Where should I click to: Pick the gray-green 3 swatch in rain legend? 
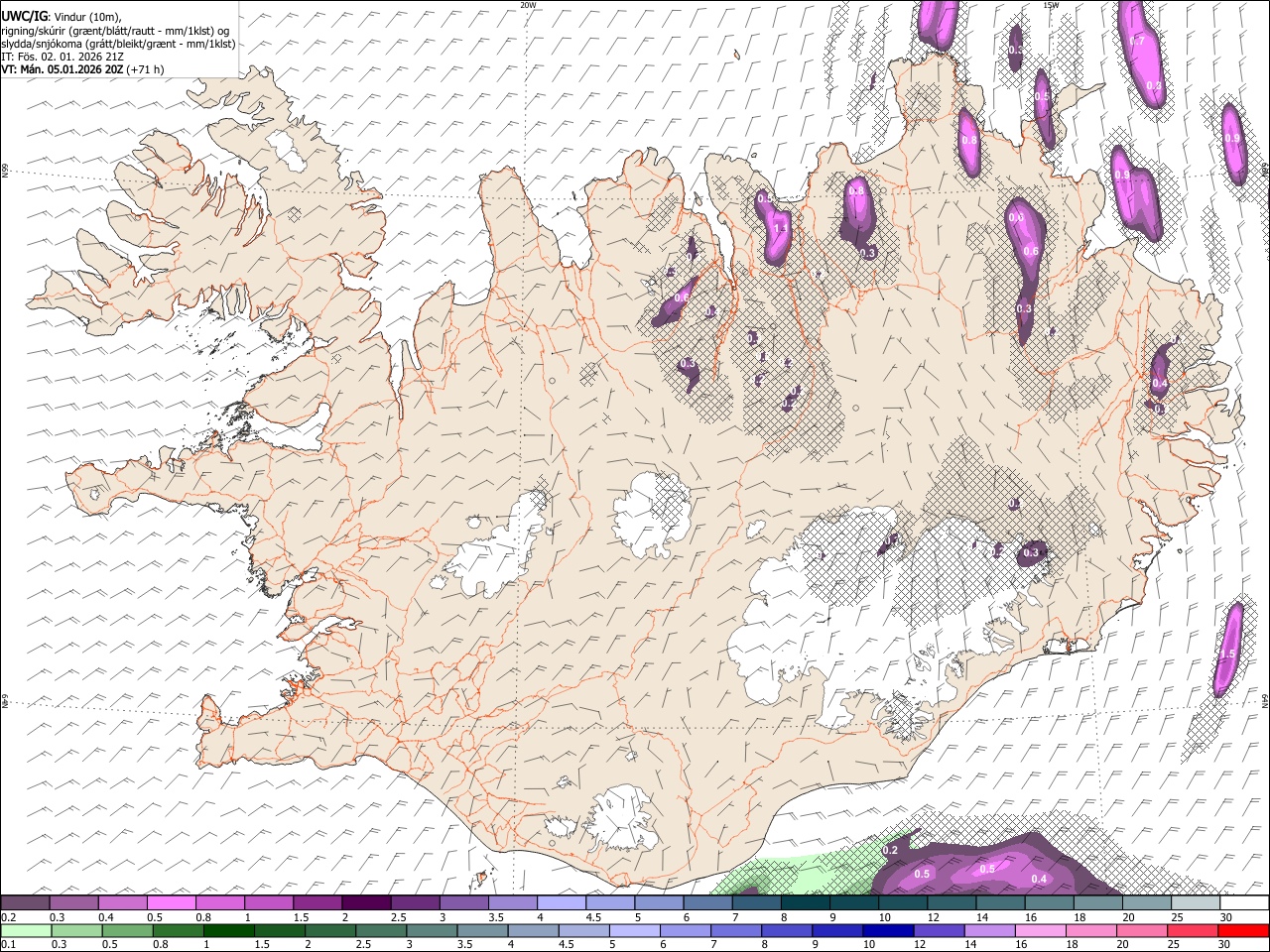tap(432, 930)
